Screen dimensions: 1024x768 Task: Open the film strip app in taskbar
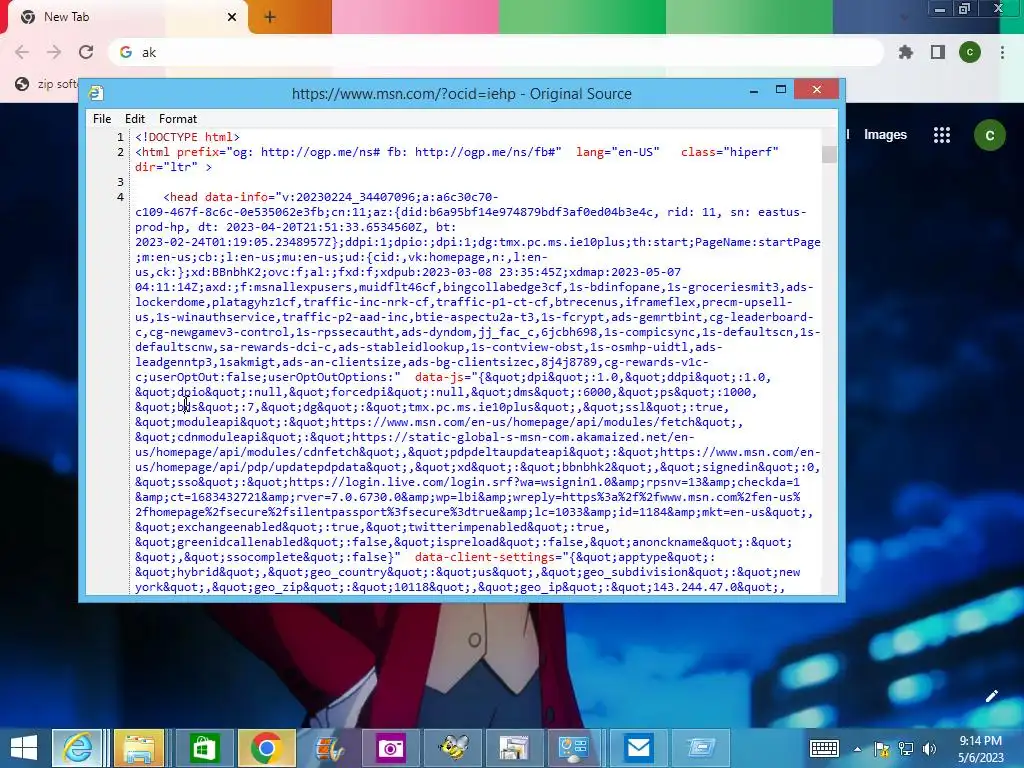(x=329, y=748)
